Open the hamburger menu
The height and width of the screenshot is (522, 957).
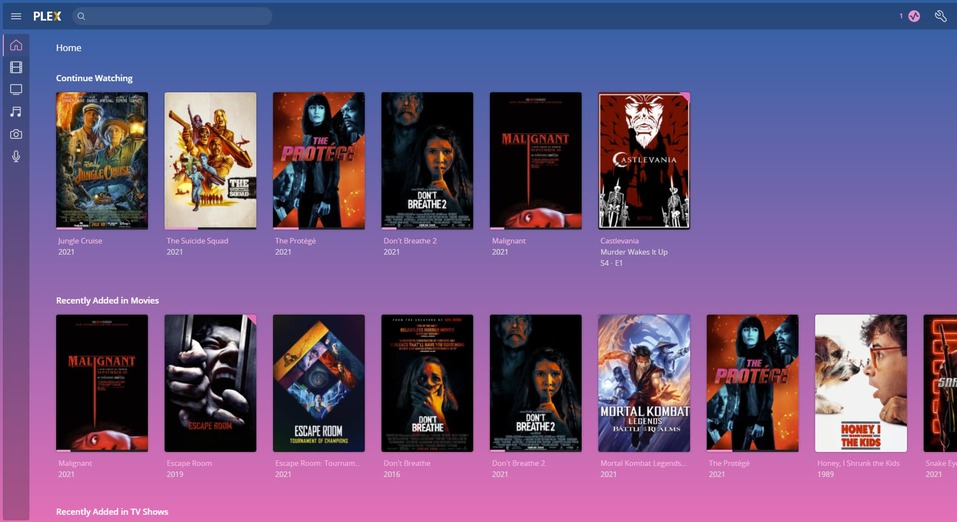tap(16, 16)
